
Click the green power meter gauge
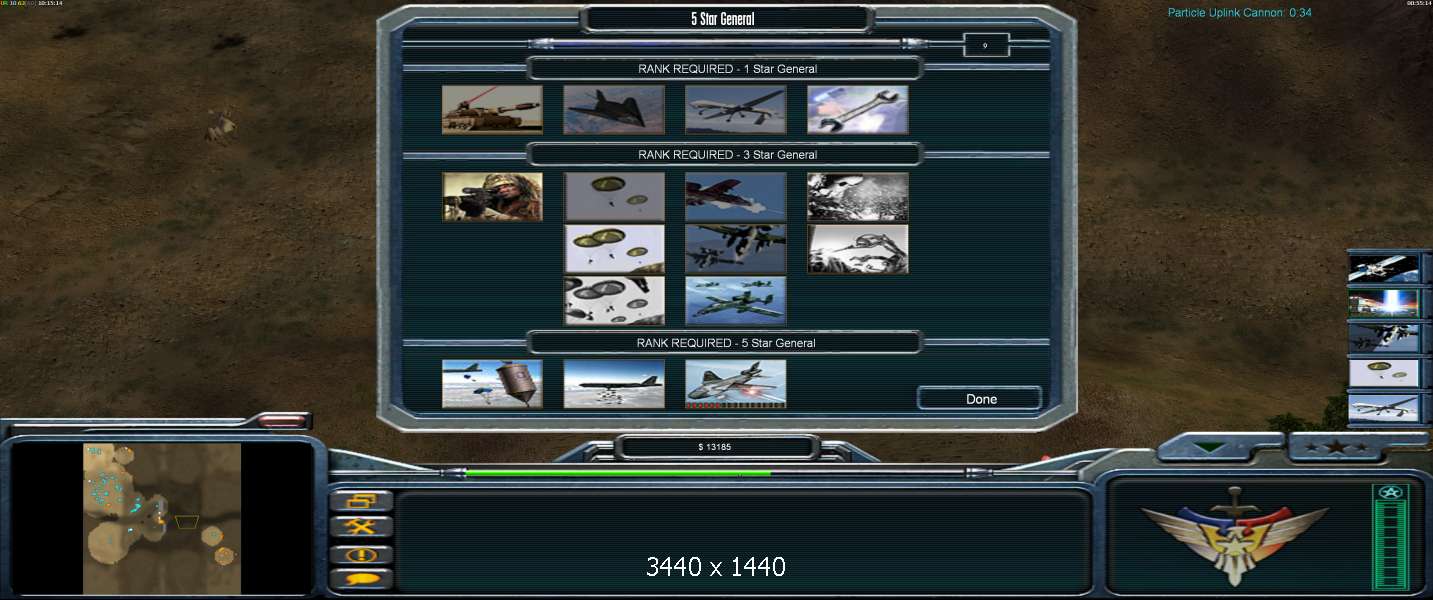coord(1391,537)
